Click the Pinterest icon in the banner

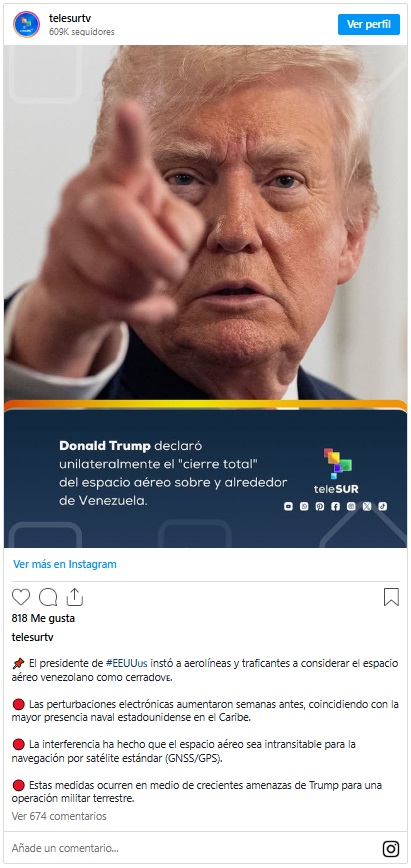click(x=320, y=506)
